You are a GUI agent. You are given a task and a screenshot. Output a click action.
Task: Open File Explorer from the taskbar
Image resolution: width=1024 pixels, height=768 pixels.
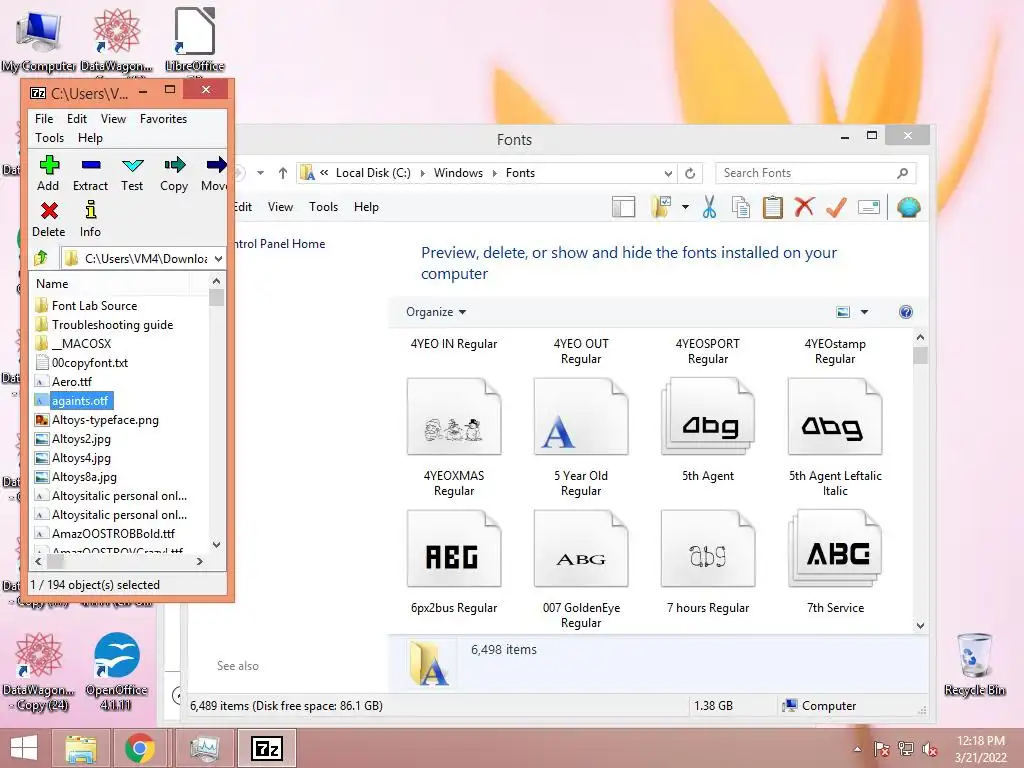point(81,748)
